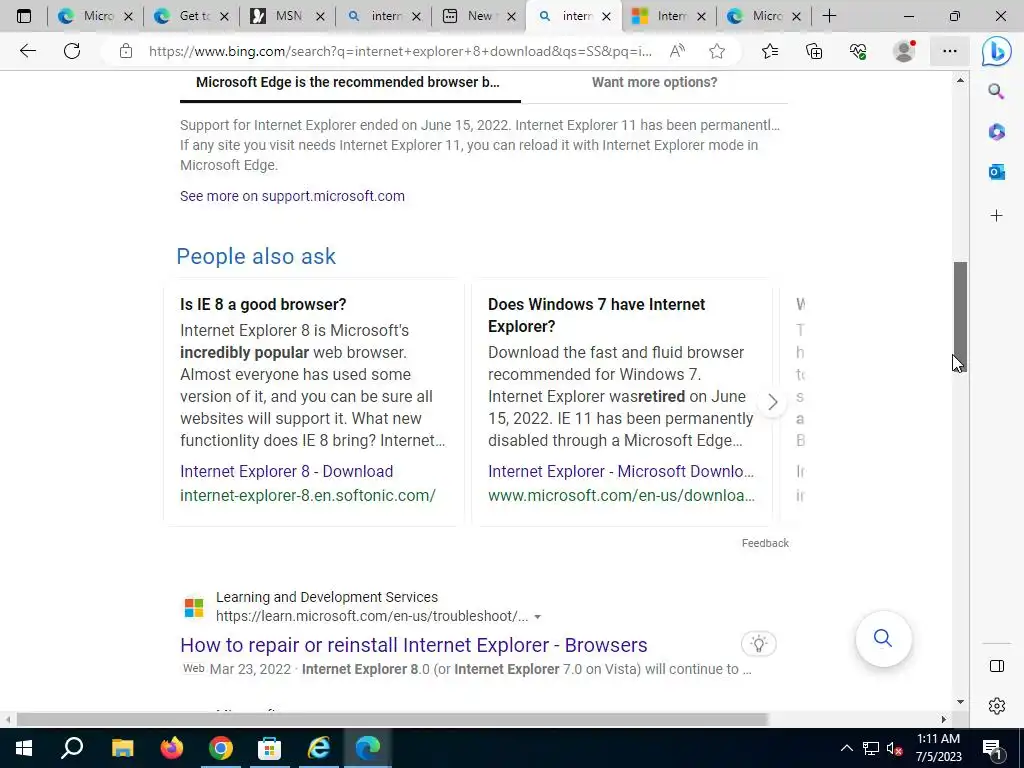Open the sidebar Search icon
1024x768 pixels.
996,91
